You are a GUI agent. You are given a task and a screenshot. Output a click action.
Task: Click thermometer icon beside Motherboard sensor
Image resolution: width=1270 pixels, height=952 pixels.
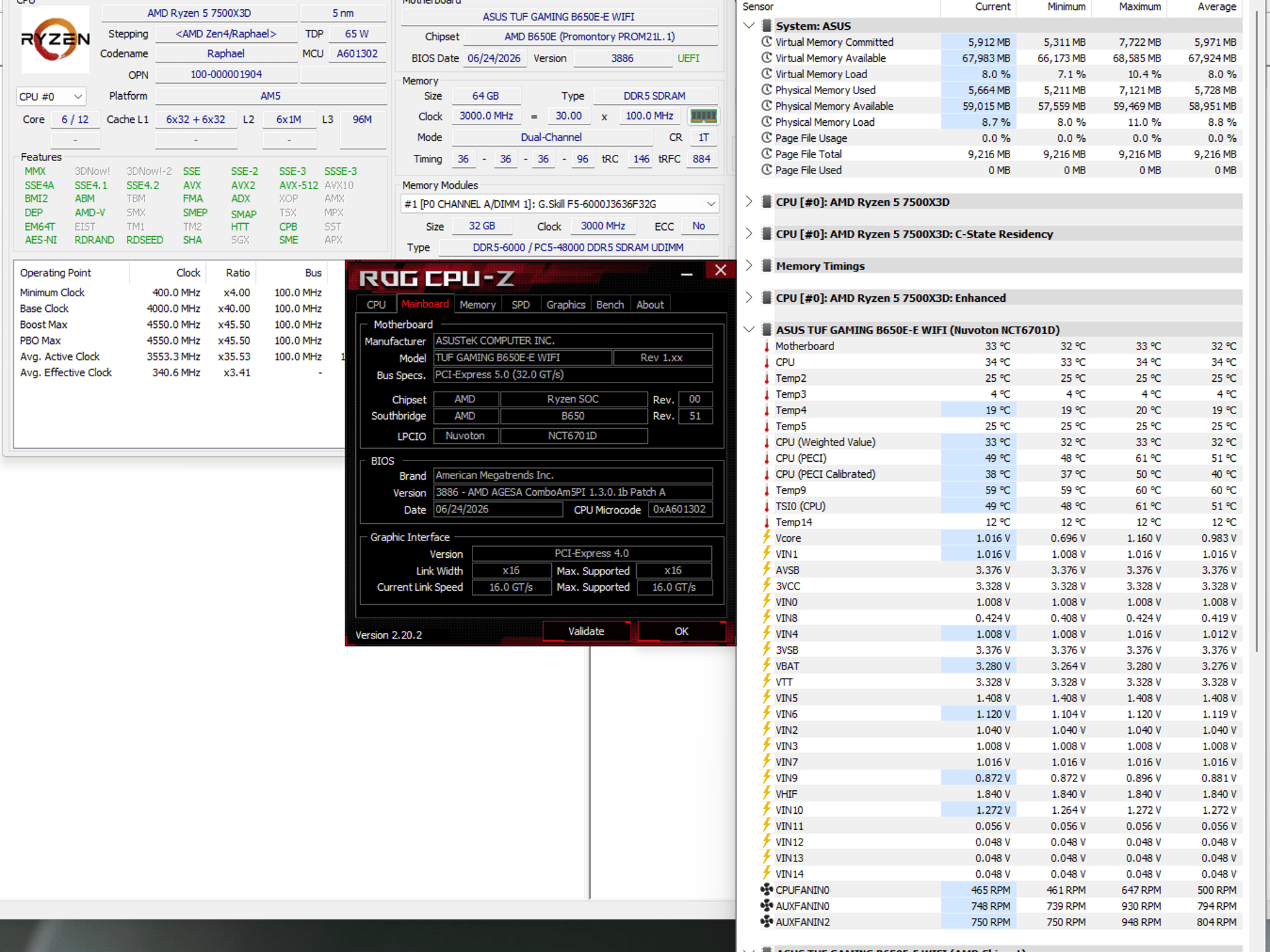pos(766,346)
